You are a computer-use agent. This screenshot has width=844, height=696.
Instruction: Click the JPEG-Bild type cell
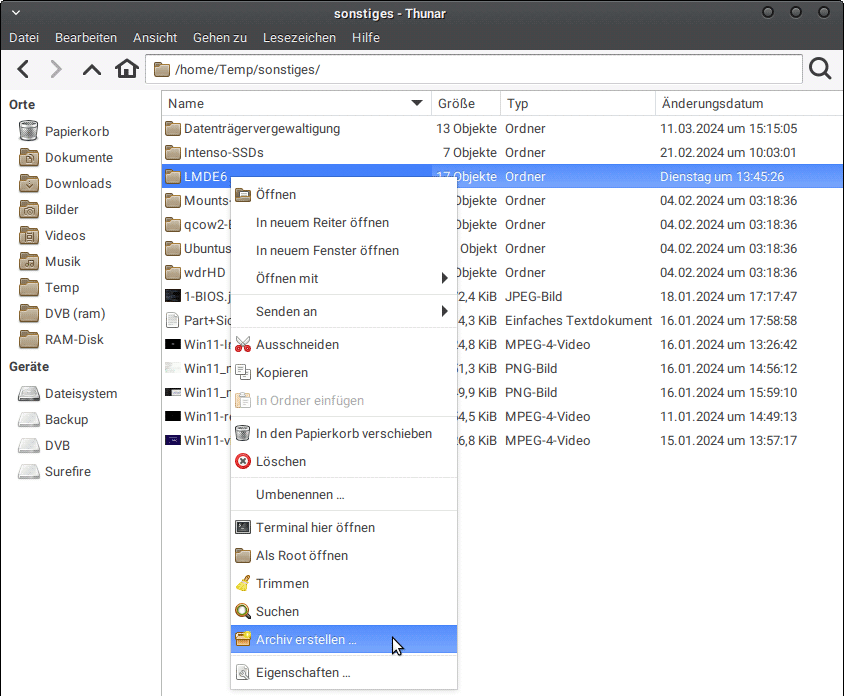click(x=533, y=297)
